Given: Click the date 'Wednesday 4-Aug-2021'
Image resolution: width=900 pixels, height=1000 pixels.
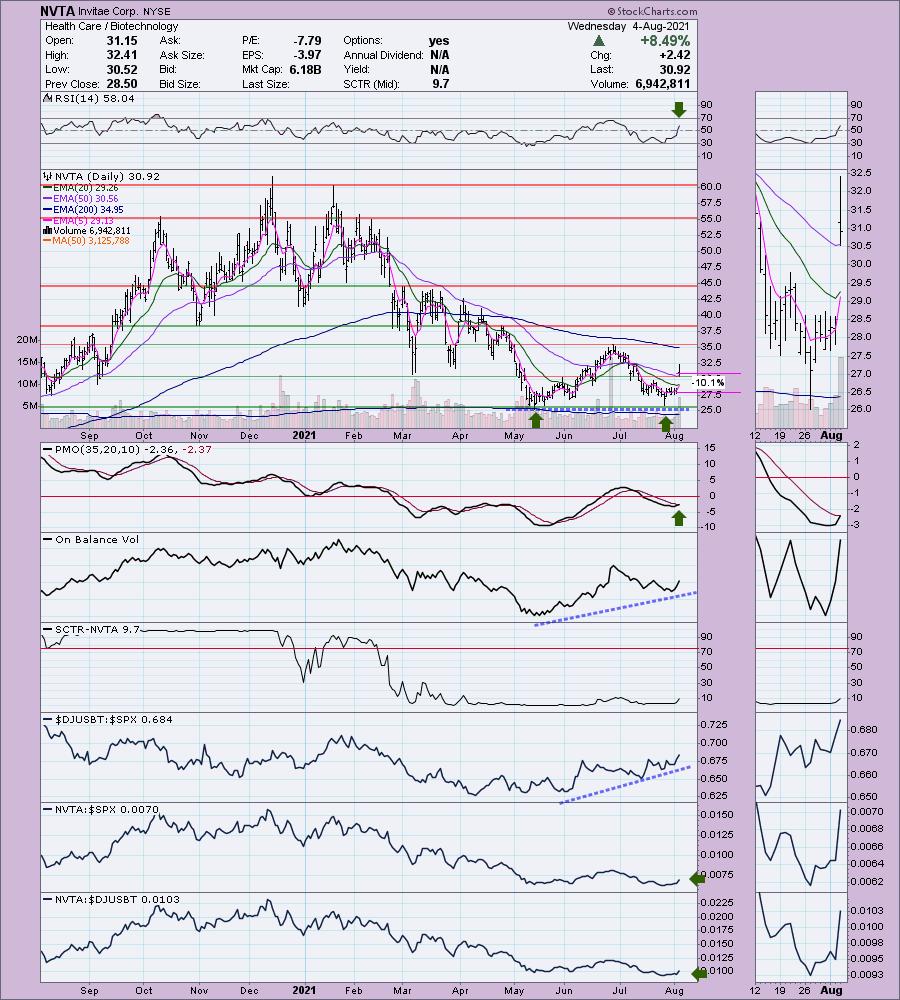Looking at the screenshot, I should (x=628, y=26).
